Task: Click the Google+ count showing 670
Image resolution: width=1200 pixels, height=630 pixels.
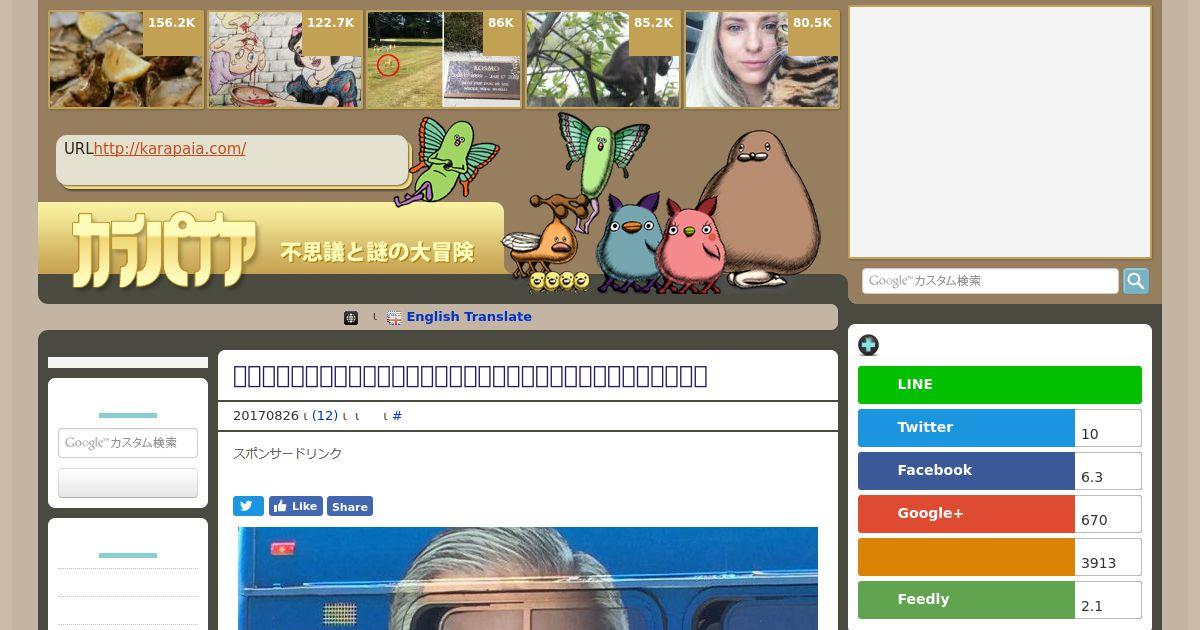Action: [x=1109, y=514]
